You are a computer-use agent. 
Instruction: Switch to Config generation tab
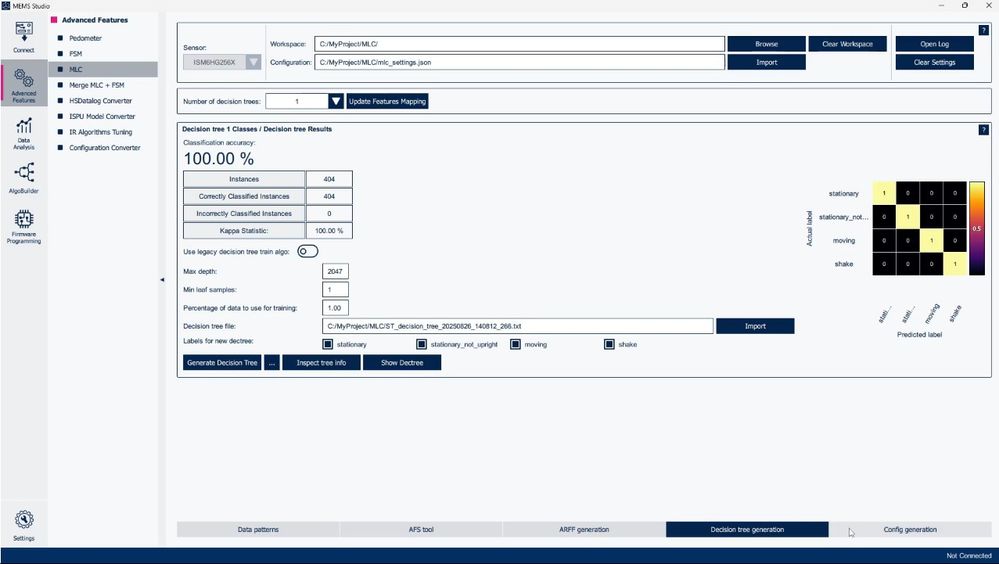910,530
